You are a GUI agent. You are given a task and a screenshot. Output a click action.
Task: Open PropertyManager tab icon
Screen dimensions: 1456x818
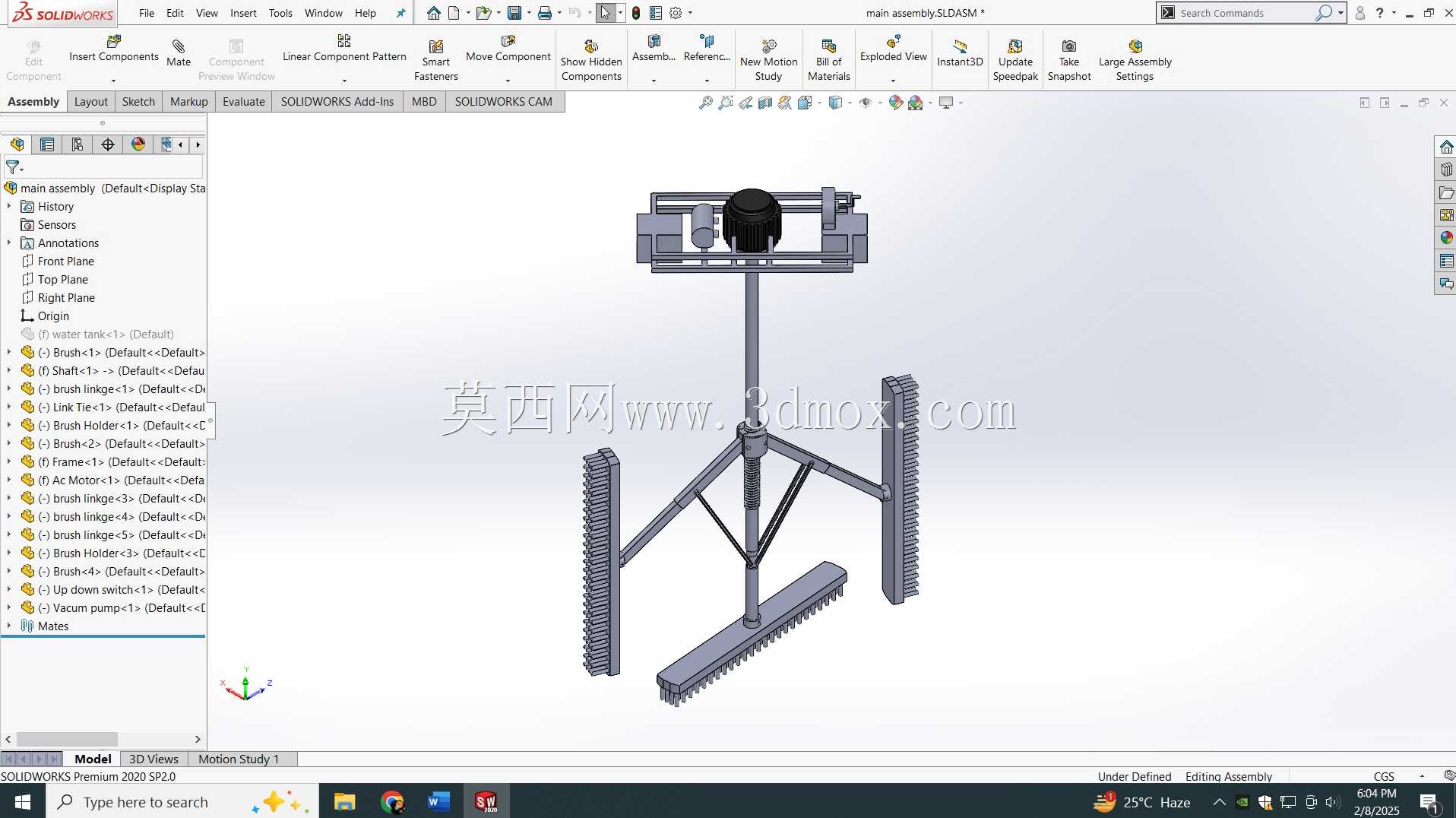click(47, 144)
